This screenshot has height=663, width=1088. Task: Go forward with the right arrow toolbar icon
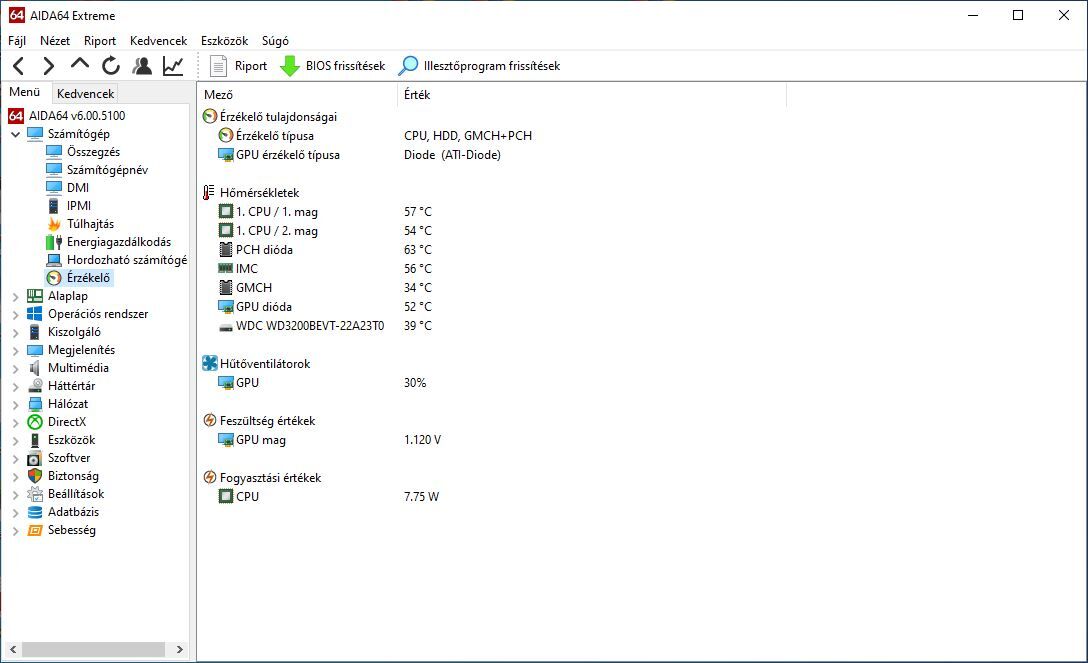(x=48, y=66)
